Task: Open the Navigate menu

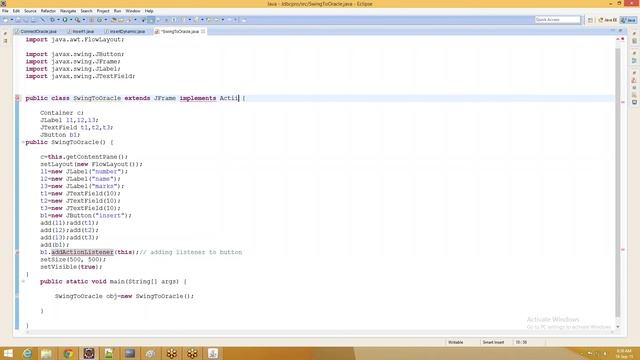Action: (x=68, y=11)
